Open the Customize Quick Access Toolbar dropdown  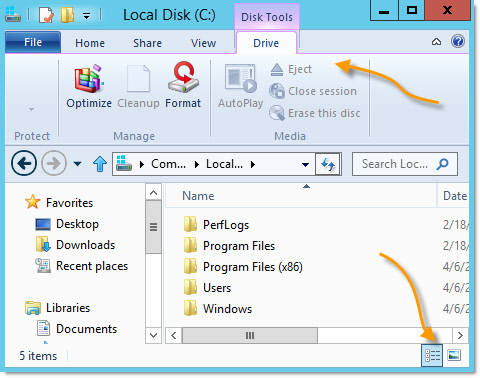(86, 16)
